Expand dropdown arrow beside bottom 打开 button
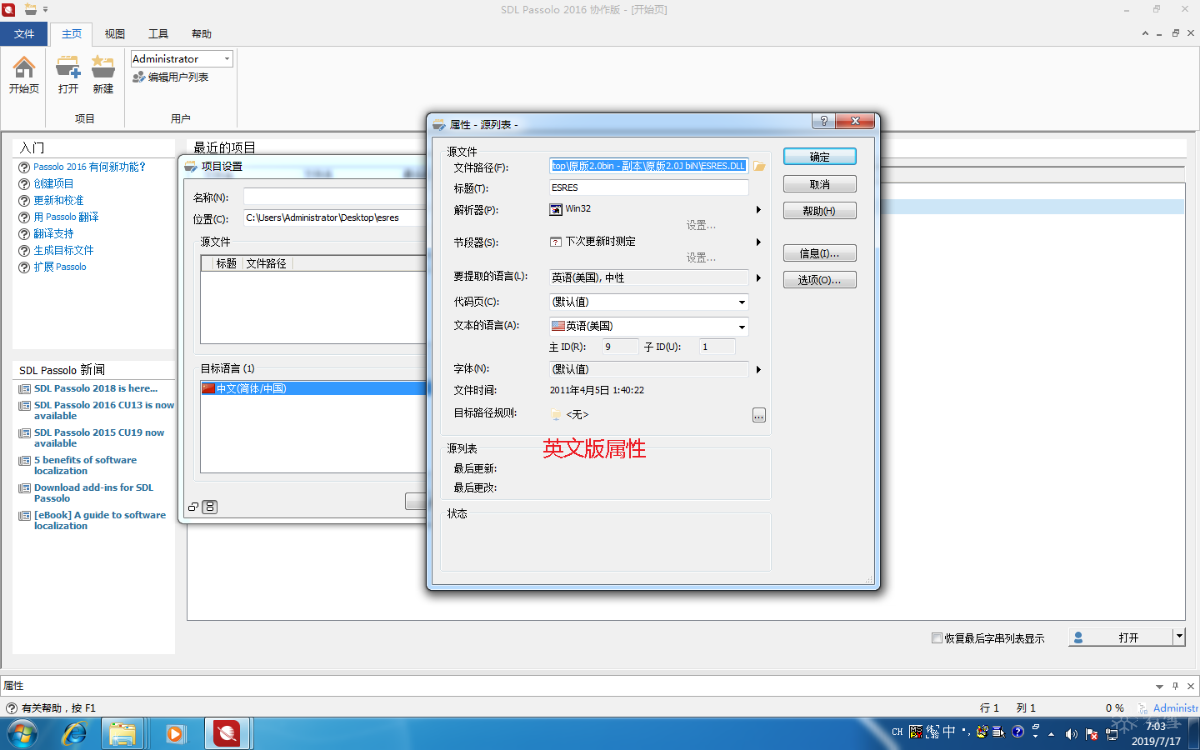This screenshot has width=1200, height=750. 1179,637
